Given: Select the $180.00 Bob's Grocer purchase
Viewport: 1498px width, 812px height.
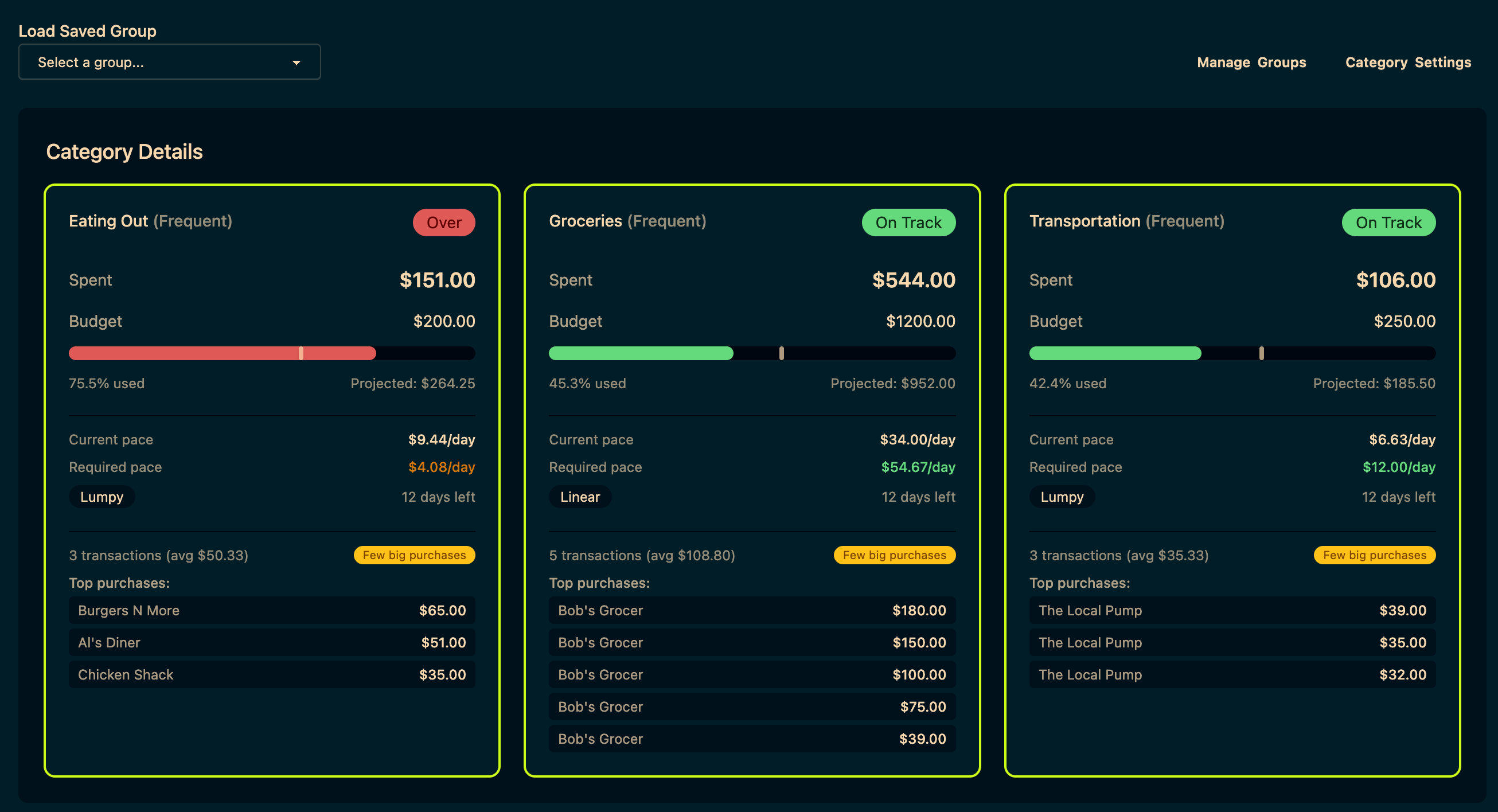Looking at the screenshot, I should (x=752, y=610).
